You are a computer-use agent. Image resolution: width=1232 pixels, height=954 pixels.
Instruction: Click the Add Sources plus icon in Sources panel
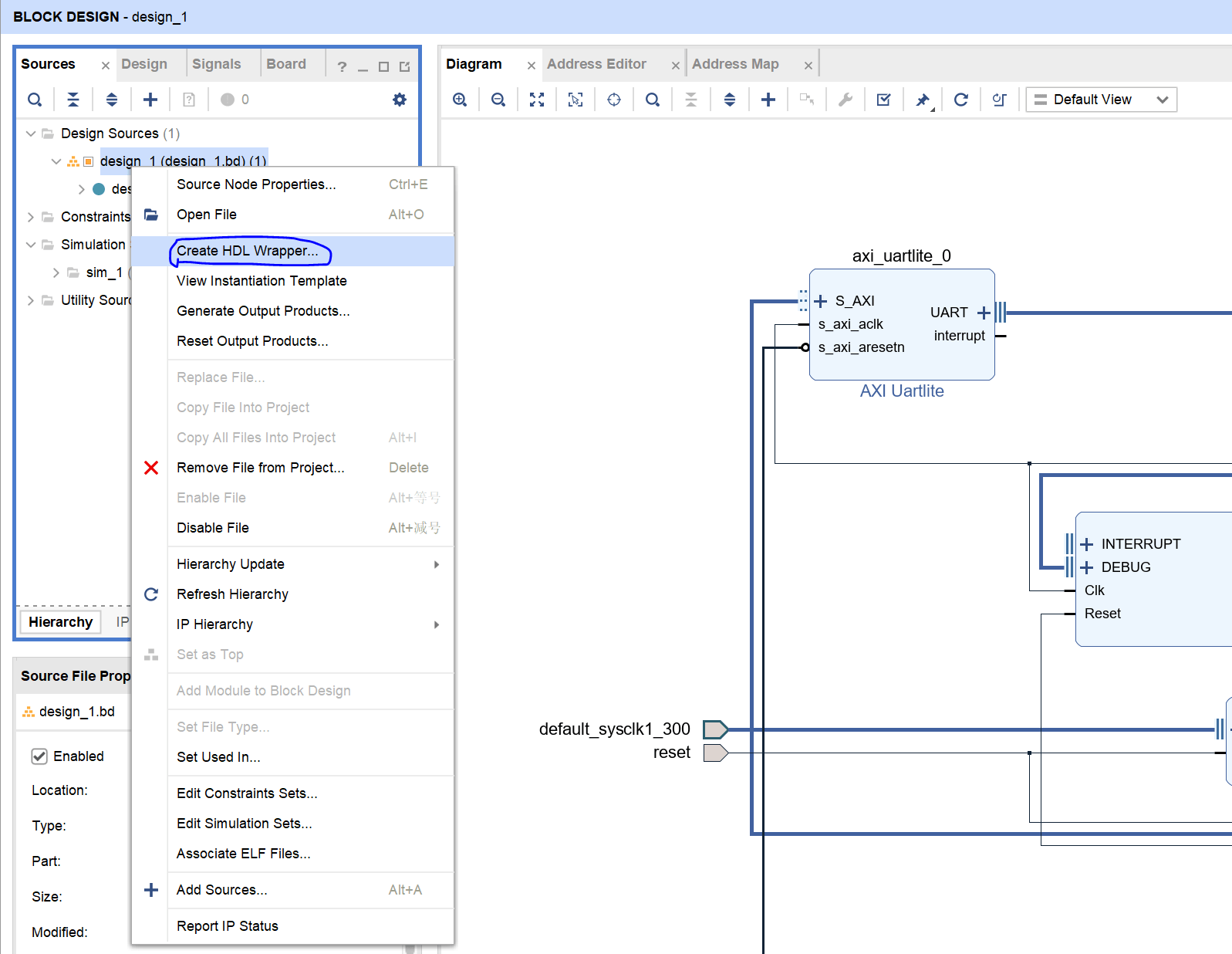click(x=150, y=100)
